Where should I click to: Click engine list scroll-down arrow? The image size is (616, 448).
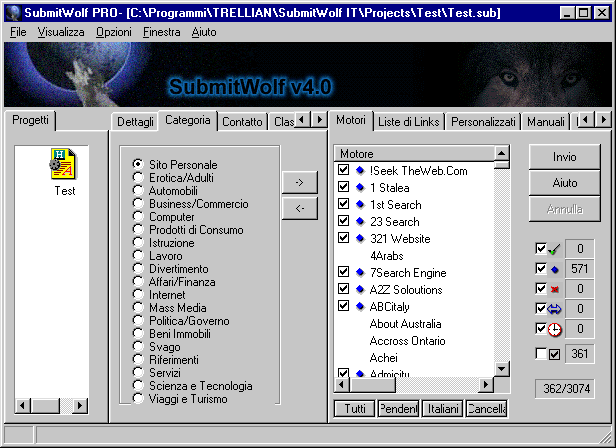502,369
